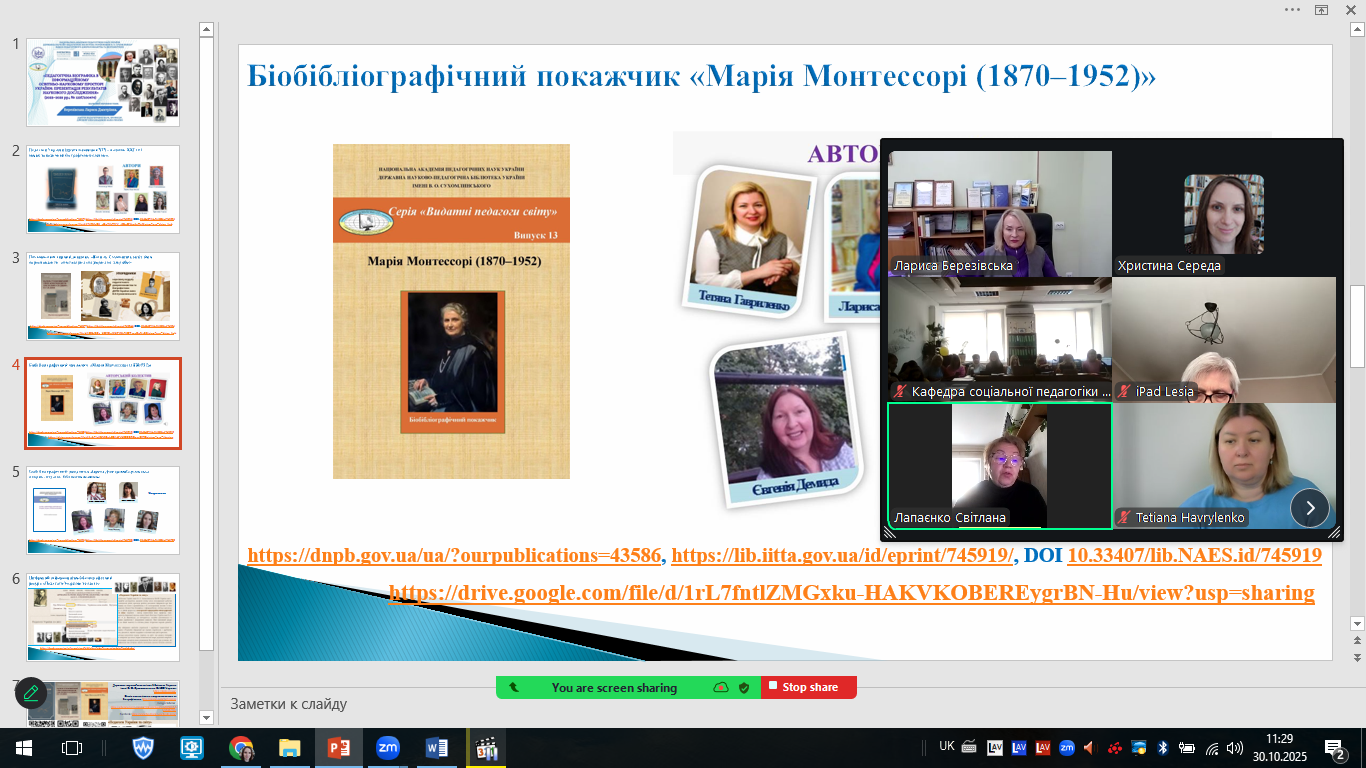Click the scroll up arrow of slide pane
Viewport: 1366px width, 768px height.
206,27
